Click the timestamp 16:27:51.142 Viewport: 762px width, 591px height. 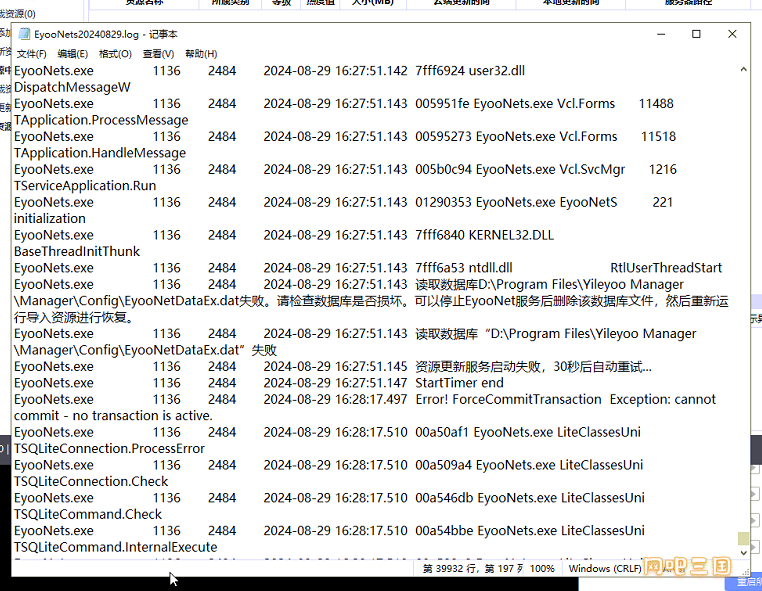[x=371, y=71]
